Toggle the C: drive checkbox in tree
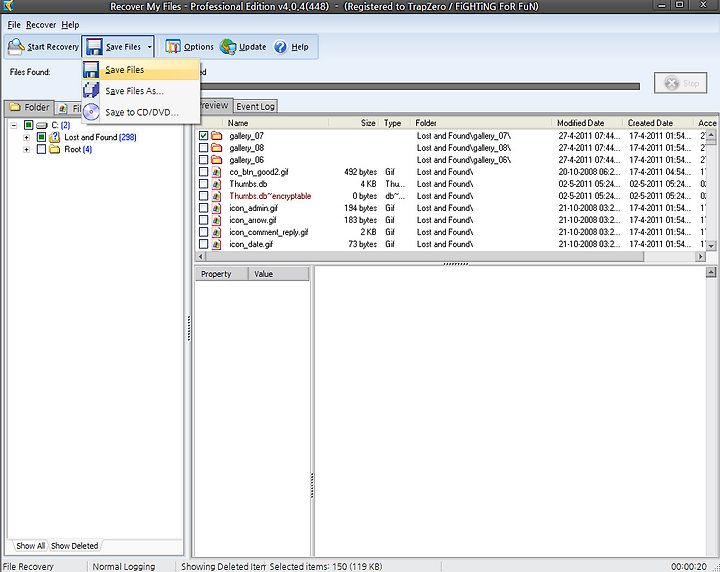720x572 pixels. coord(28,125)
